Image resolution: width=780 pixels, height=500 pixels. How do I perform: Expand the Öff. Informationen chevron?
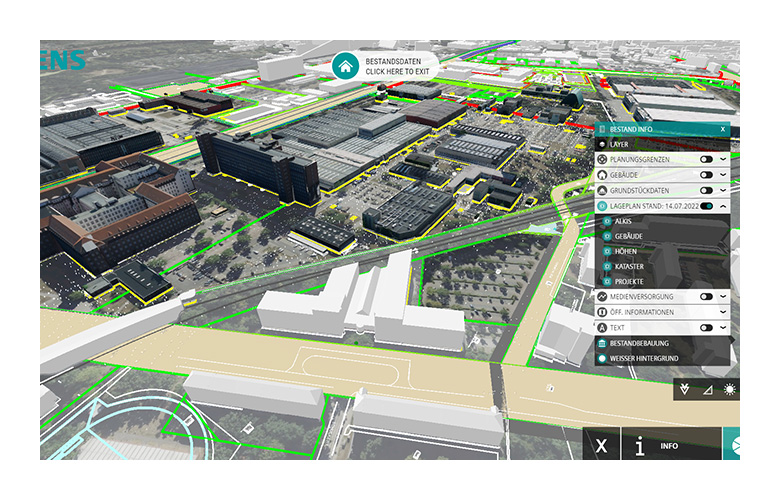pos(723,312)
